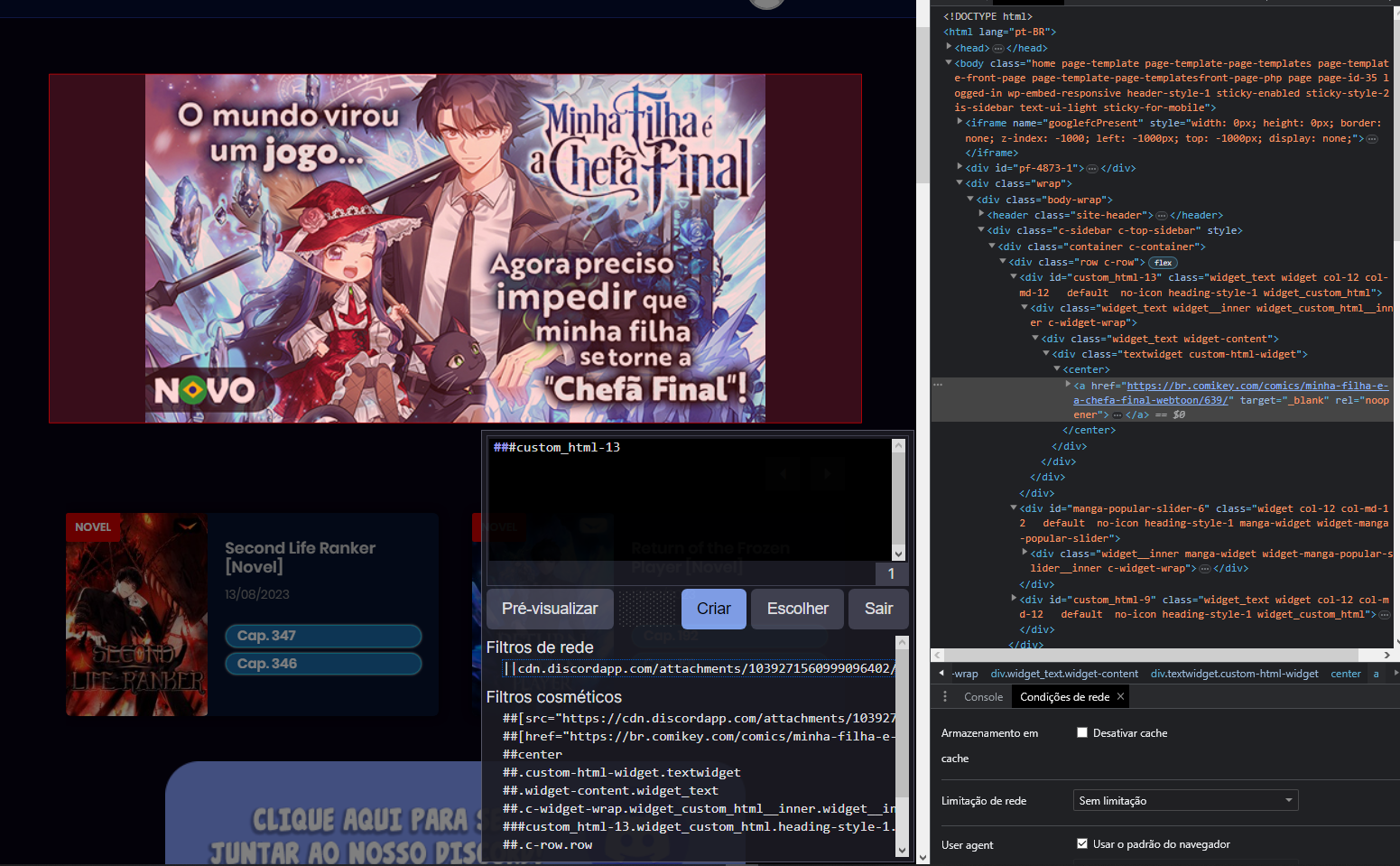Select div.textwidget.custom-html-widget in breadcrumb

(x=1233, y=674)
